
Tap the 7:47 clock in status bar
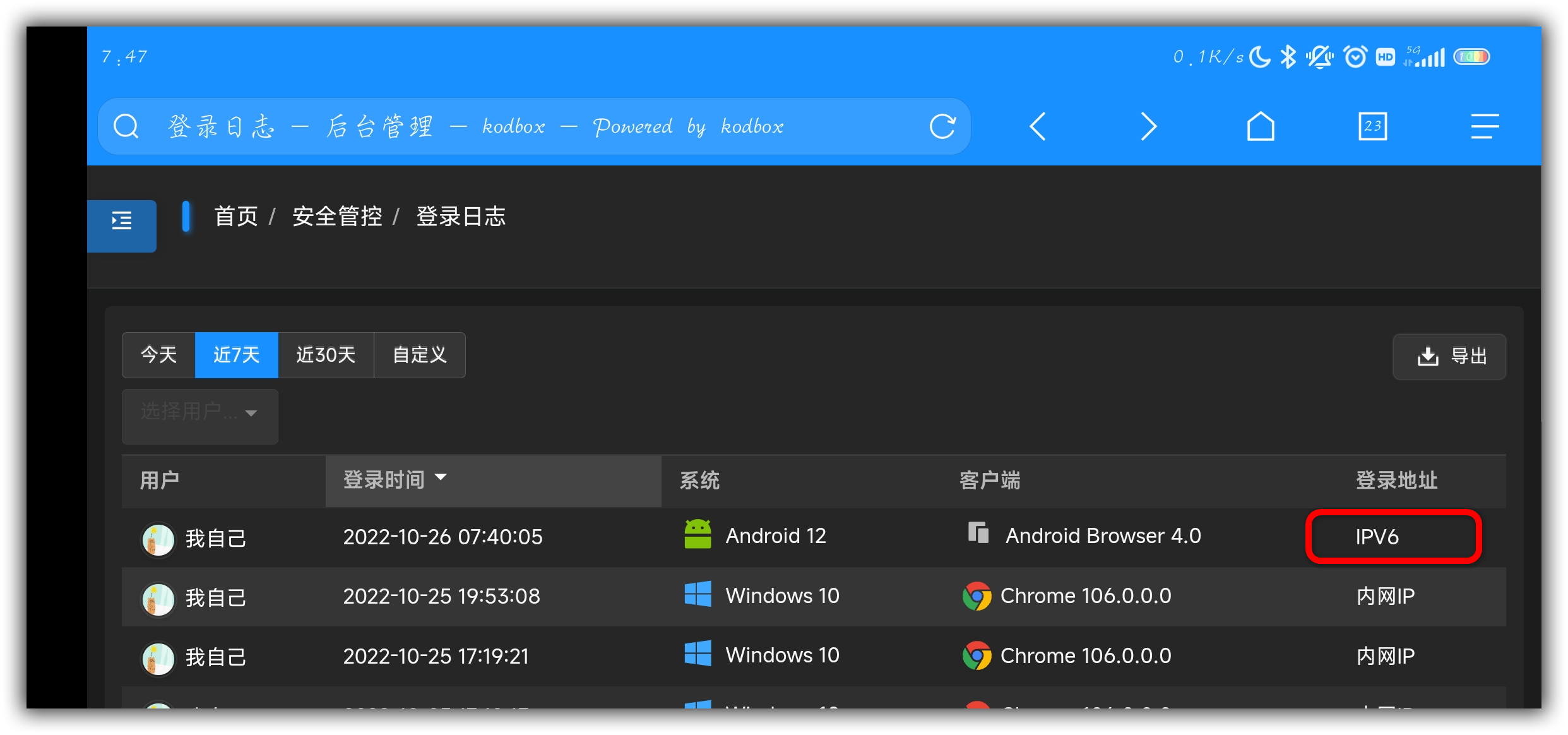(x=124, y=57)
